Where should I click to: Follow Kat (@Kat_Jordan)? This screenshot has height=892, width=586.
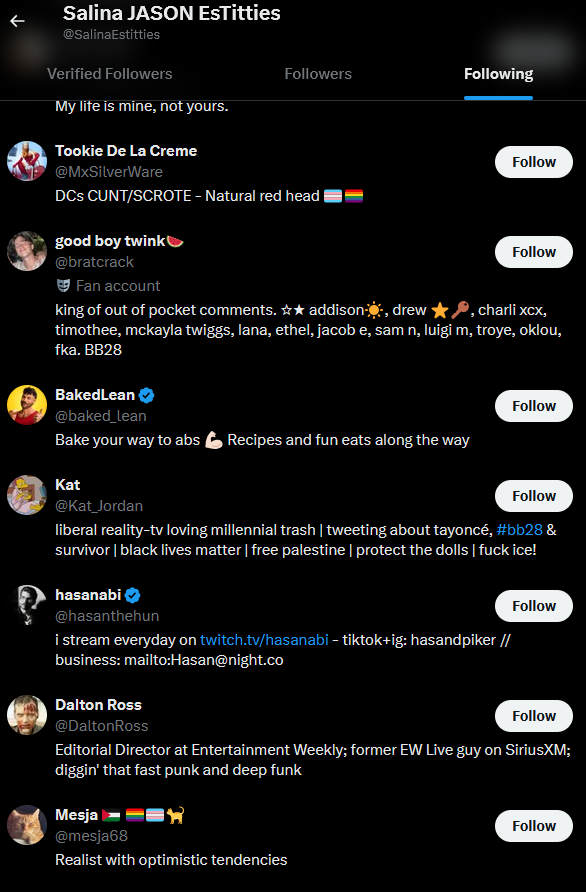534,496
